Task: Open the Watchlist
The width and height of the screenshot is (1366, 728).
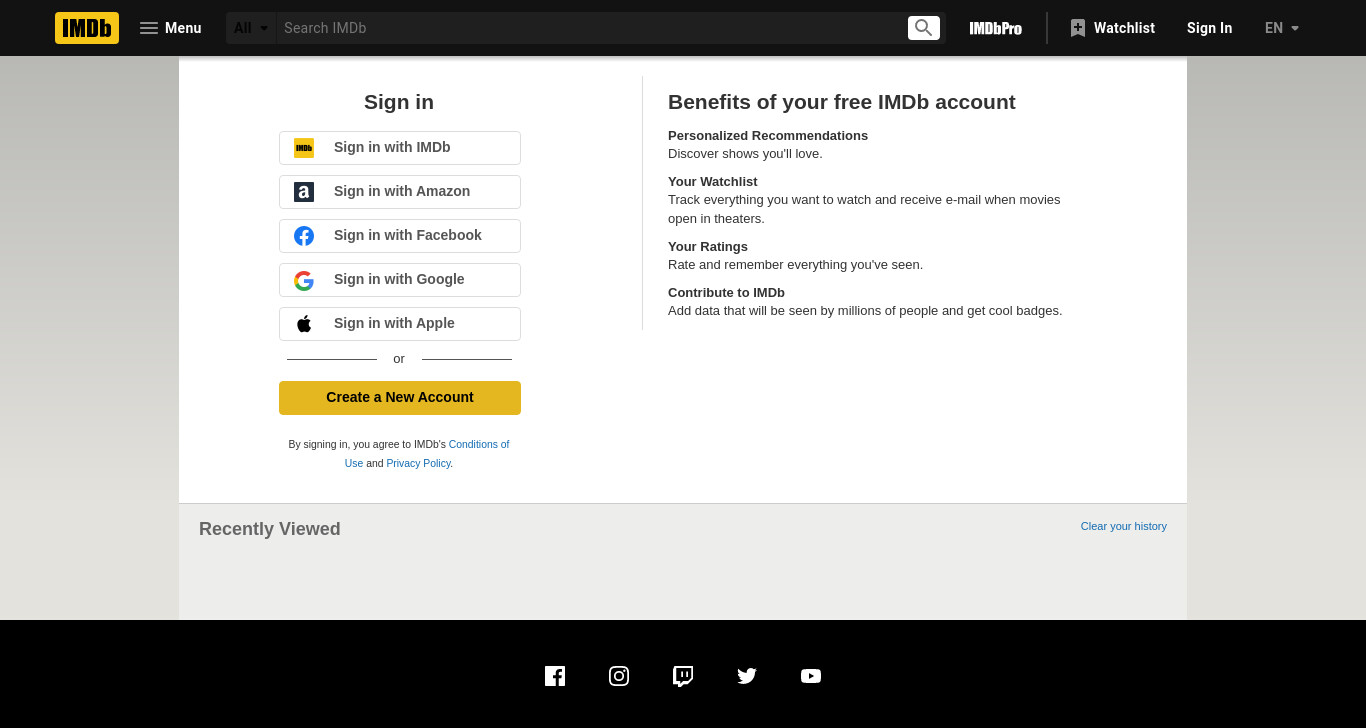Action: click(1113, 28)
